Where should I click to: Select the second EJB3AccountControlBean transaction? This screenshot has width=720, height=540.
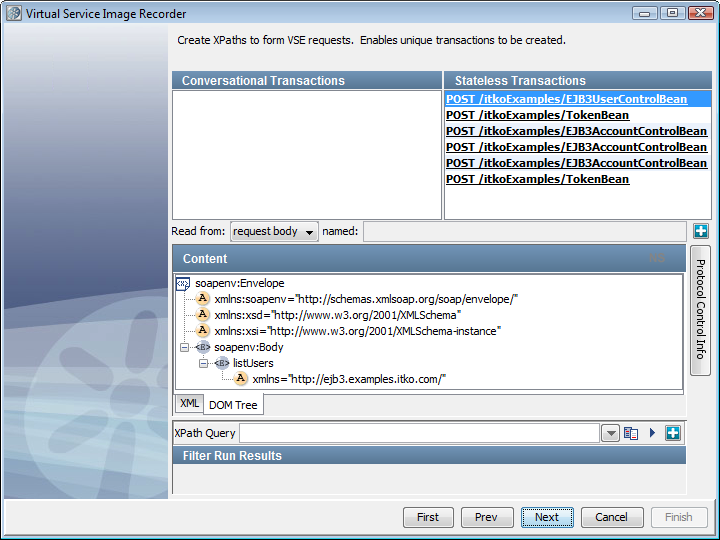point(578,147)
